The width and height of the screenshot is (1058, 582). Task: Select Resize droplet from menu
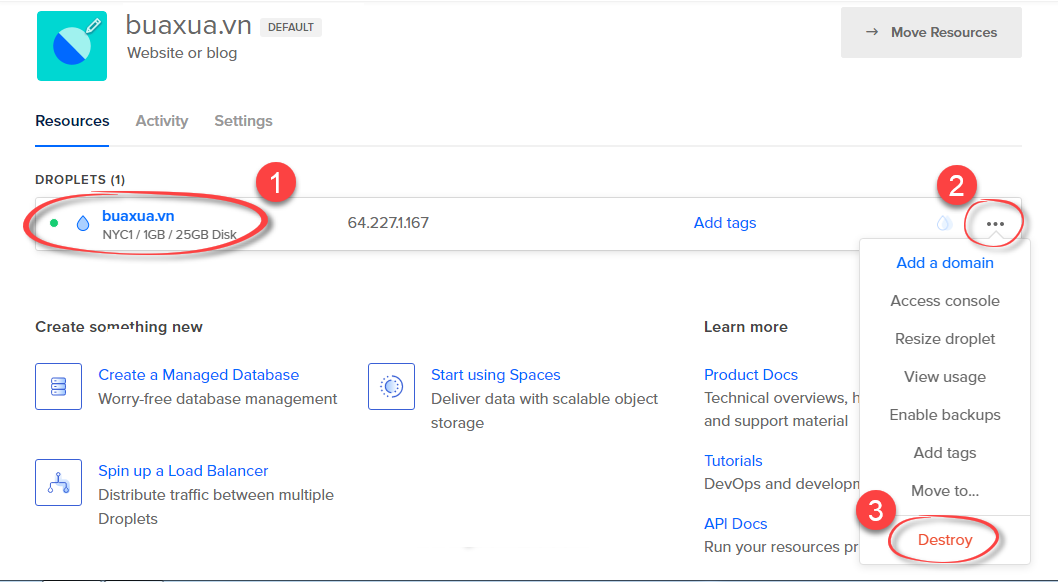945,339
